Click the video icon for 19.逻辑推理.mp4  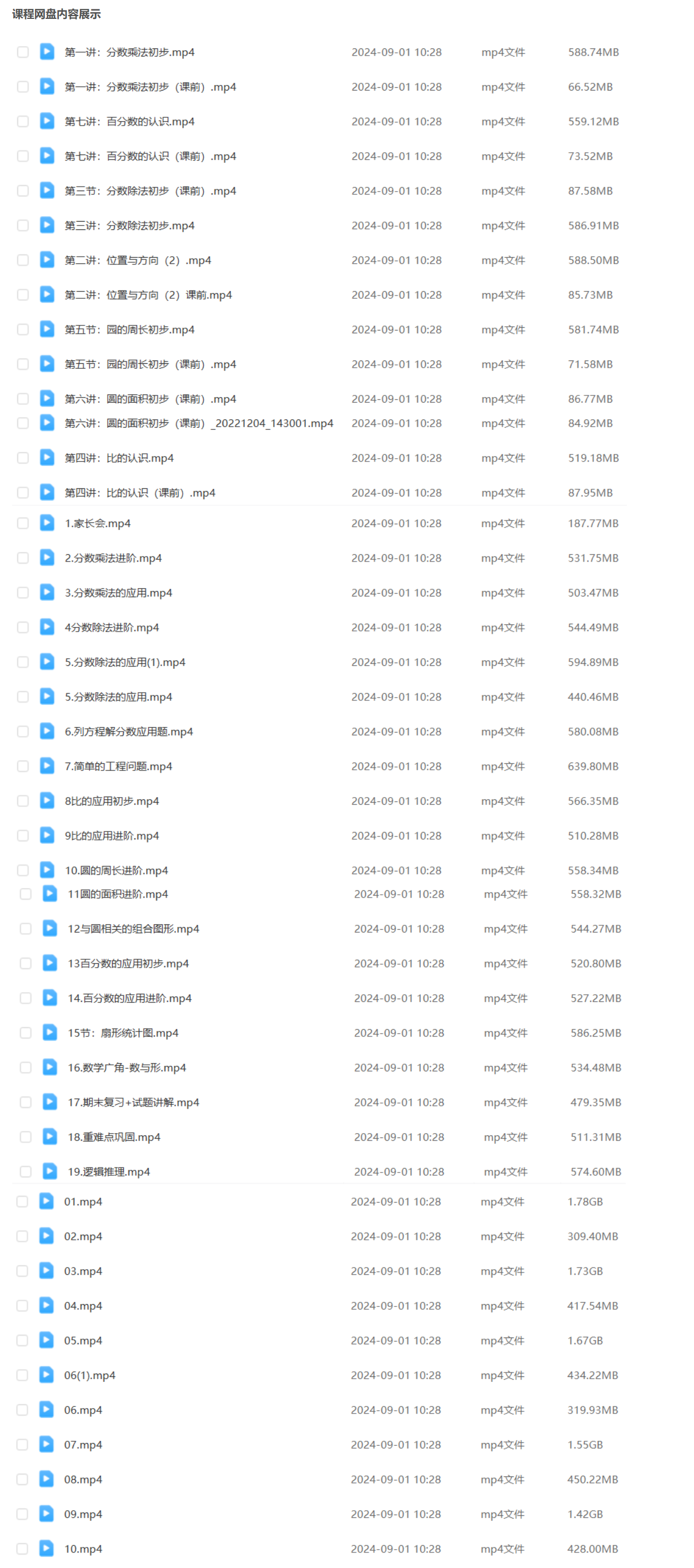(50, 1171)
